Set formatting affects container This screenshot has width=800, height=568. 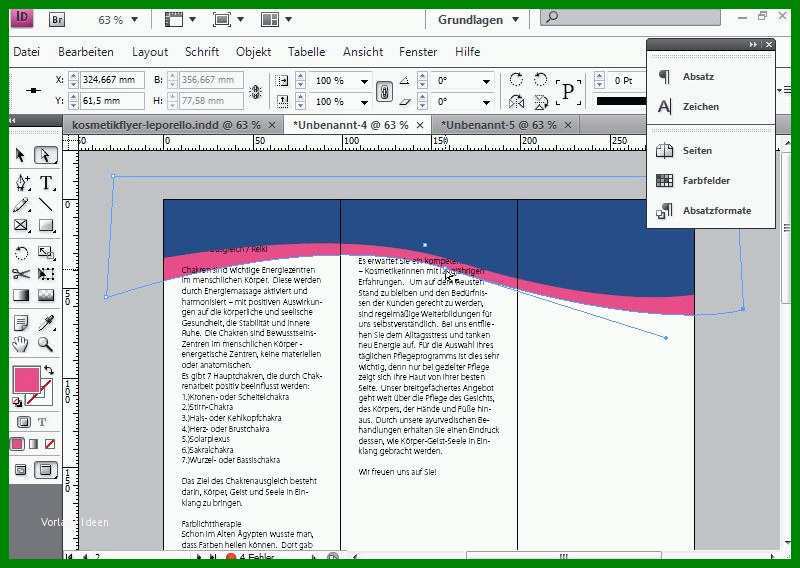tap(23, 422)
